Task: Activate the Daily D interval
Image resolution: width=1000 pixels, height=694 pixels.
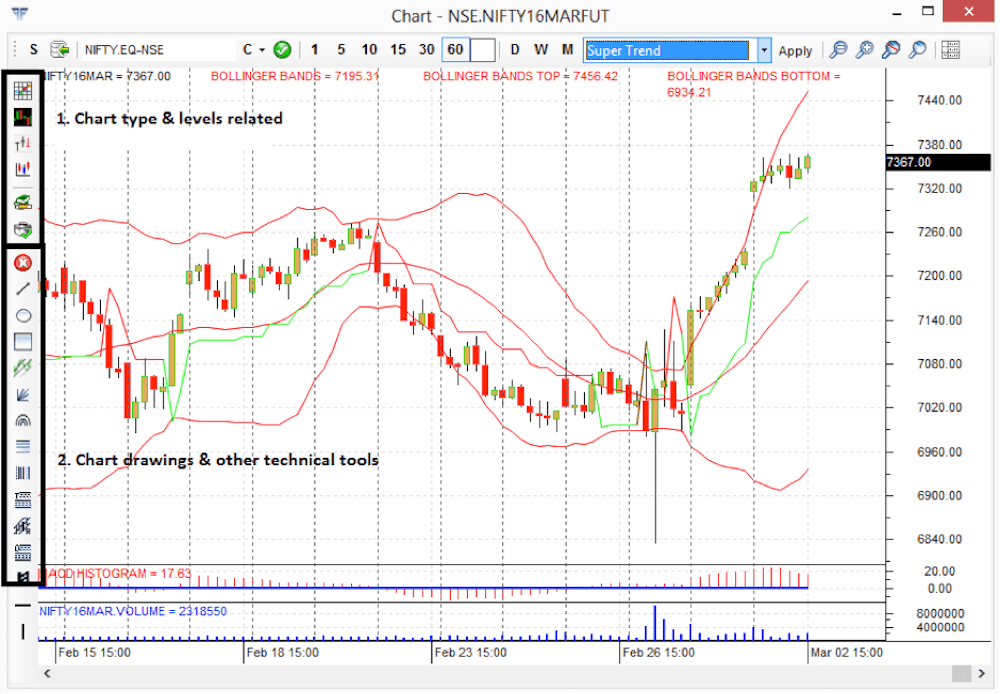Action: click(x=514, y=49)
